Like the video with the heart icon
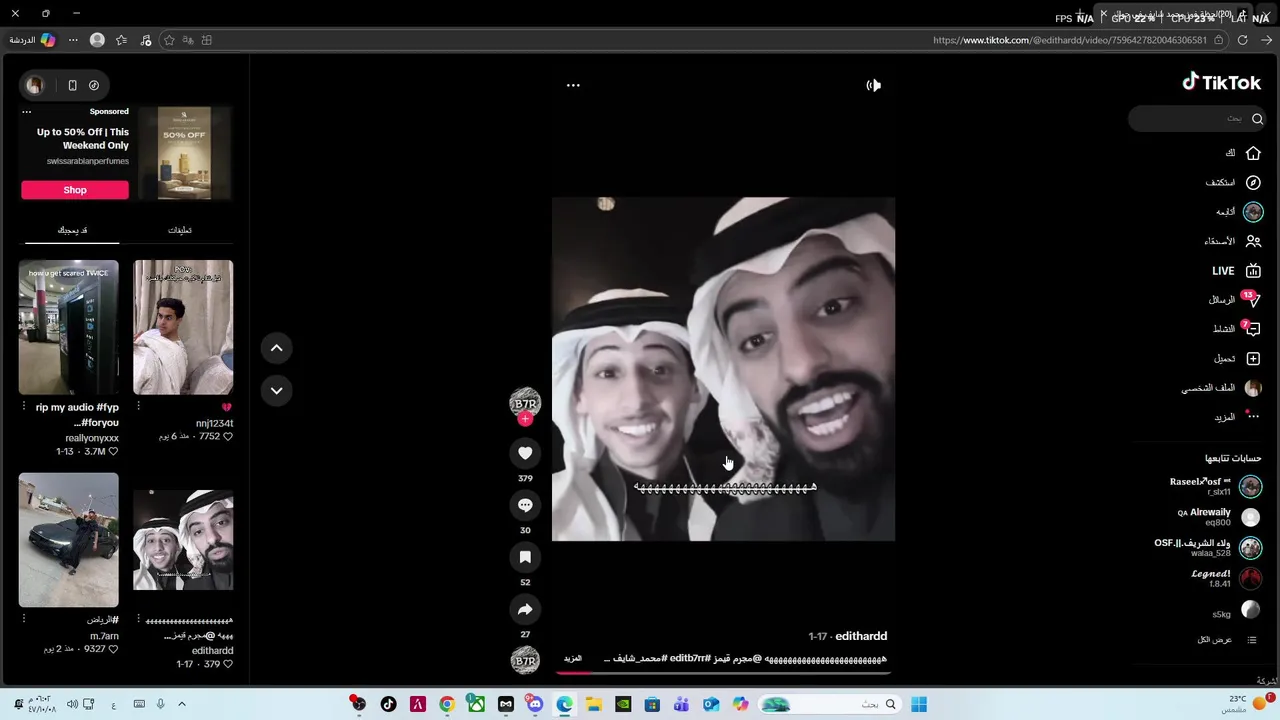The image size is (1280, 720). [525, 453]
